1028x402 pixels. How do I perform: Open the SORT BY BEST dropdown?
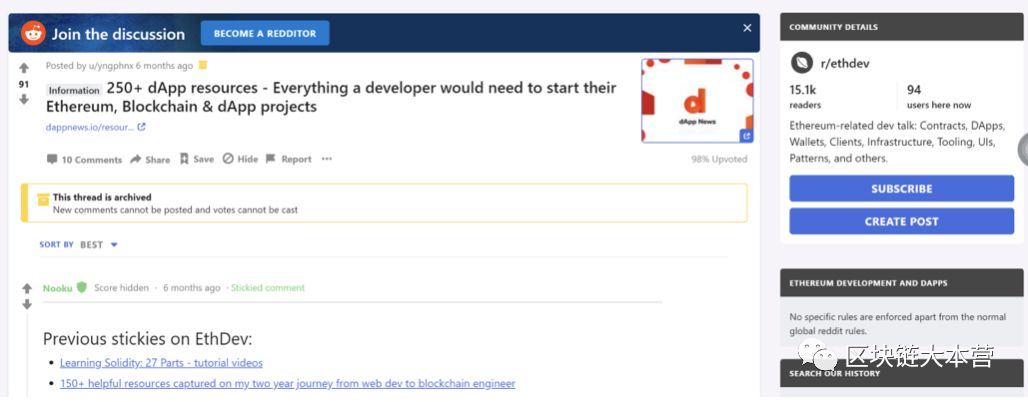pyautogui.click(x=79, y=245)
